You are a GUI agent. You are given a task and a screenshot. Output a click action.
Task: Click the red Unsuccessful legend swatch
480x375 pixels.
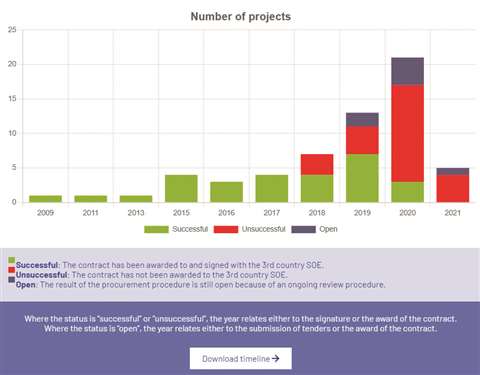226,229
